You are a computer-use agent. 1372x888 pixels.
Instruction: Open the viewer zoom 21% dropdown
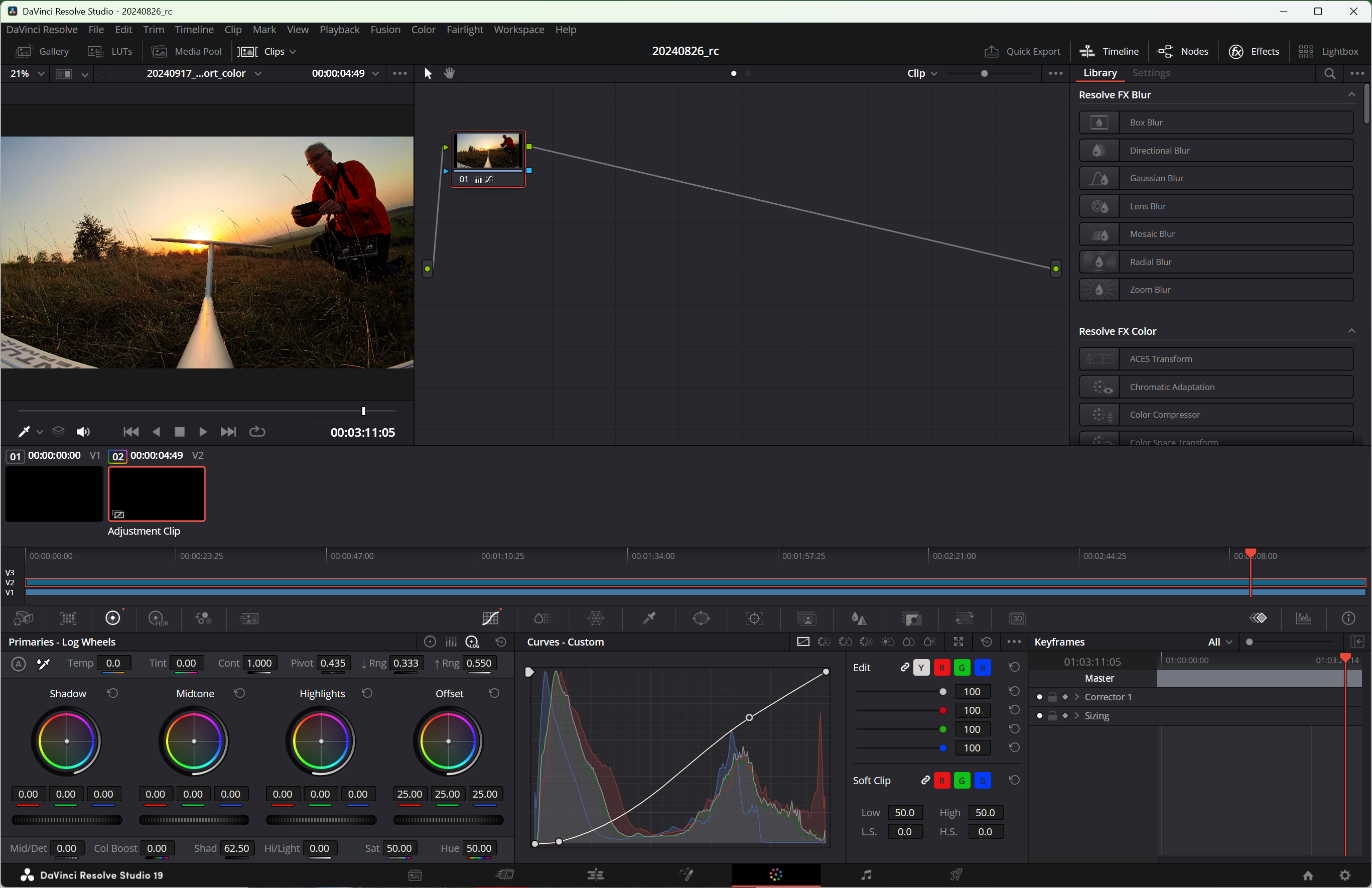pyautogui.click(x=28, y=73)
